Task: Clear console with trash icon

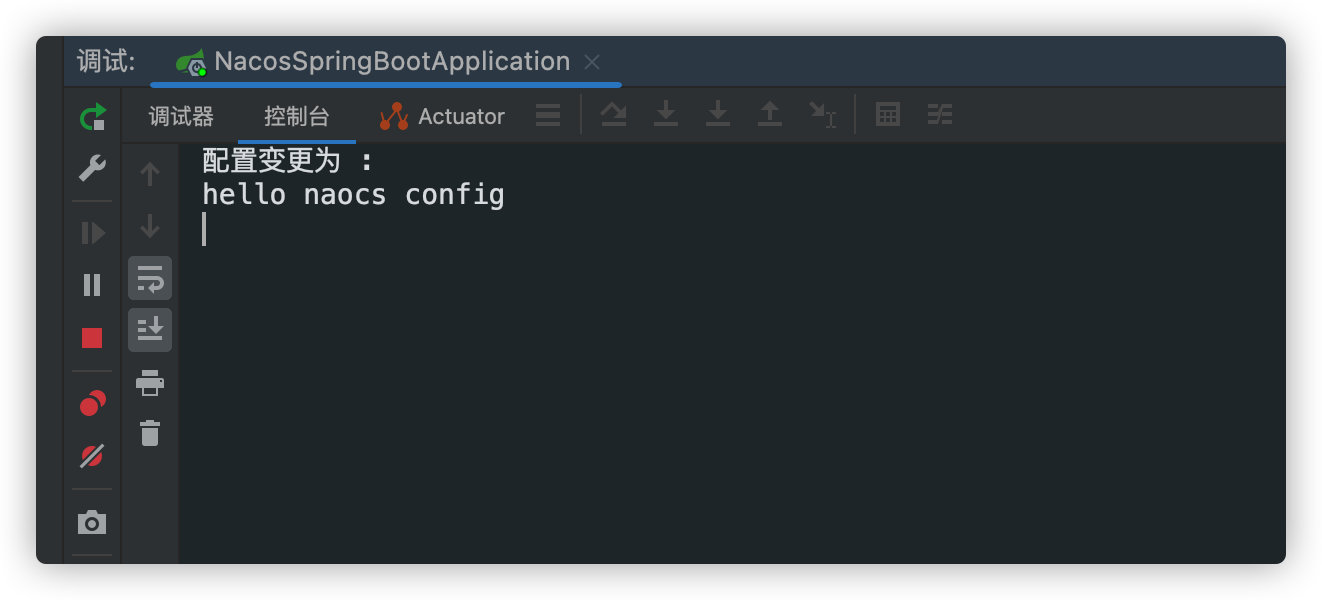Action: pos(150,433)
